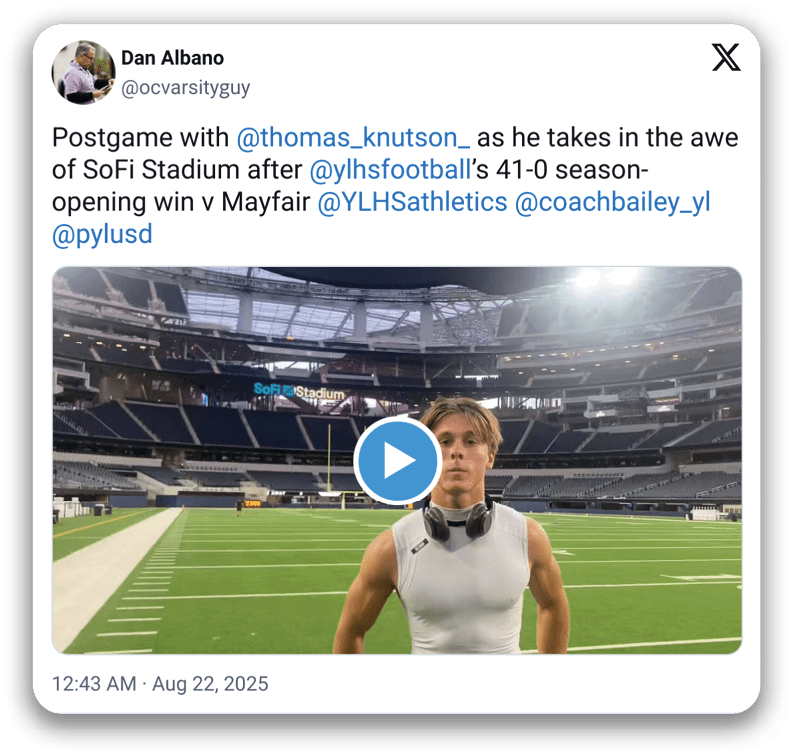Open the @ocvarsityguy handle link
Screen dimensions: 793x756
point(185,88)
